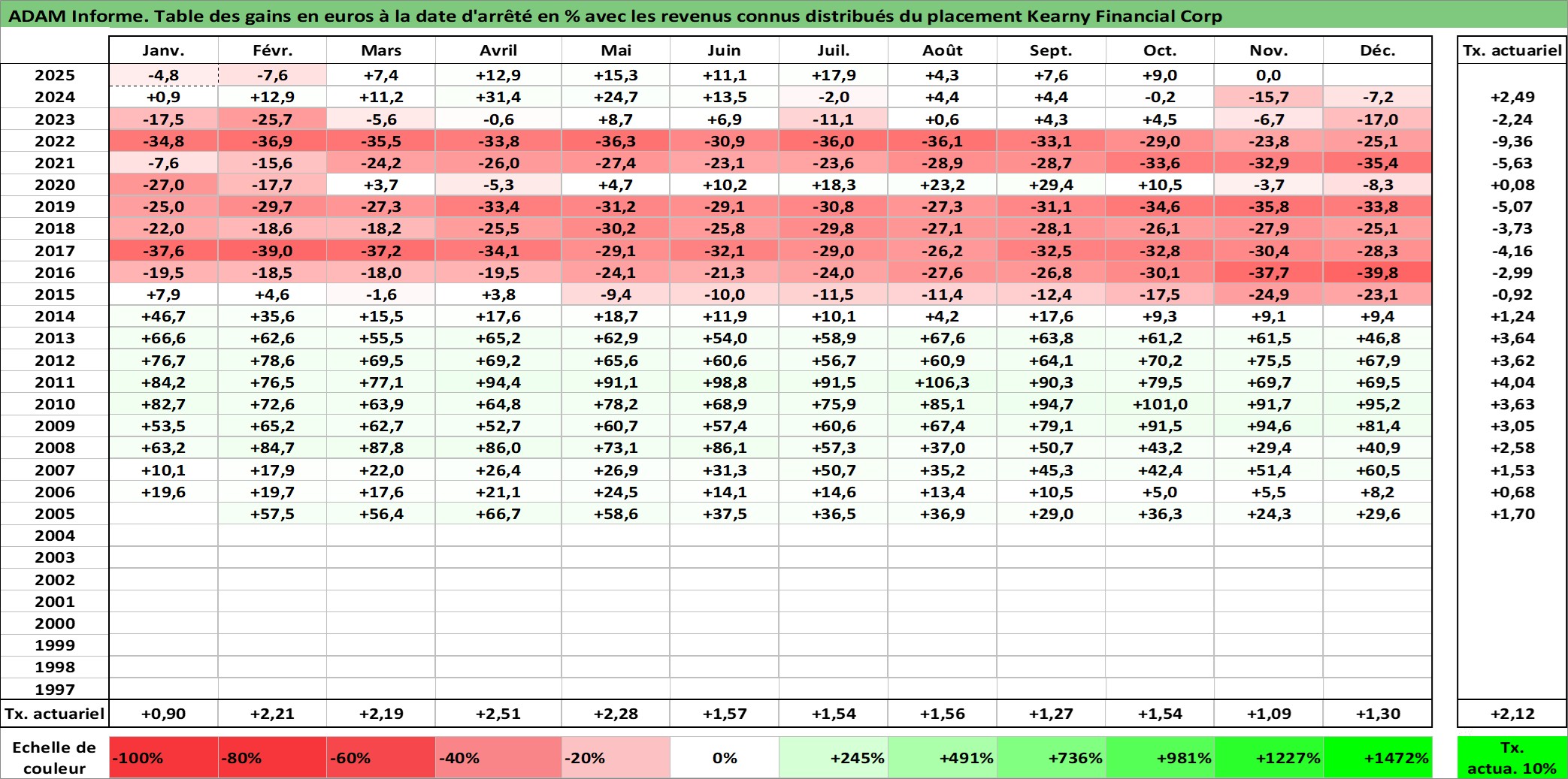
Task: Select the -4,8 cell in January 2025
Action: 163,75
